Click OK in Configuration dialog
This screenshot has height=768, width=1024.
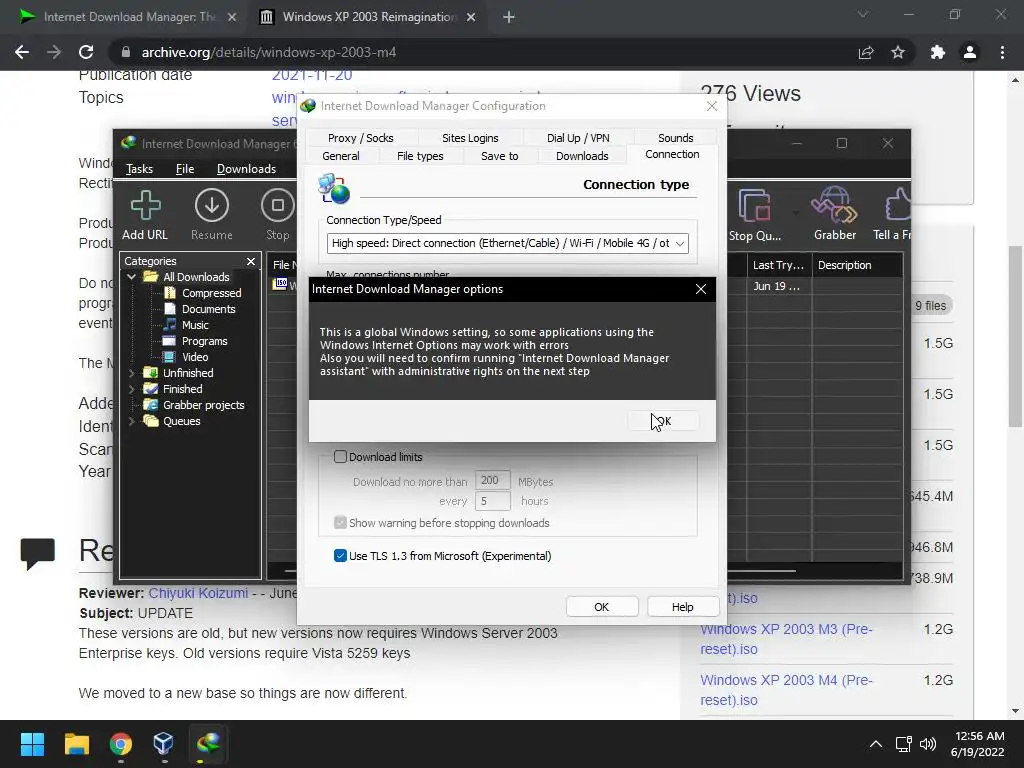pyautogui.click(x=601, y=607)
